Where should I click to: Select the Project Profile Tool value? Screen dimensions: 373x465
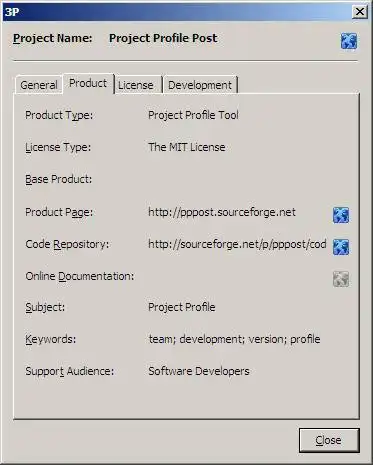[193, 115]
